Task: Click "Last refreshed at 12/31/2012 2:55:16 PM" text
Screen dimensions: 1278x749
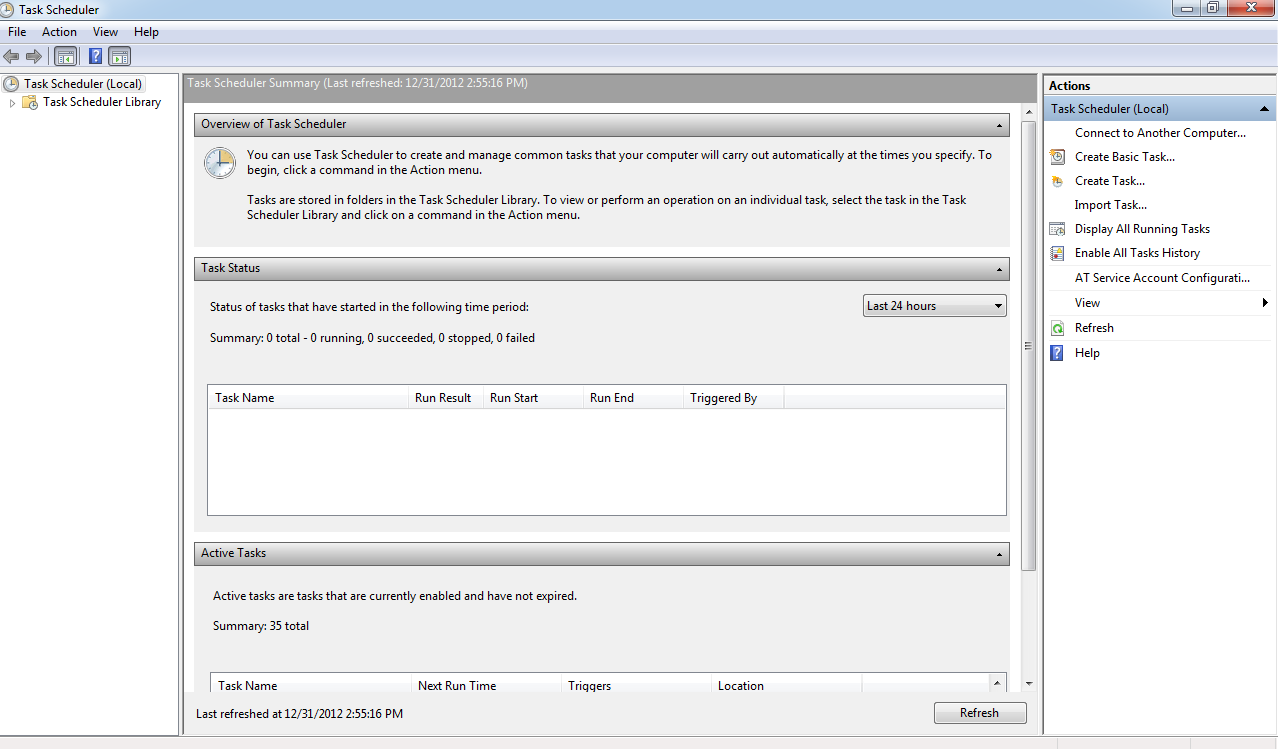Action: click(x=299, y=714)
